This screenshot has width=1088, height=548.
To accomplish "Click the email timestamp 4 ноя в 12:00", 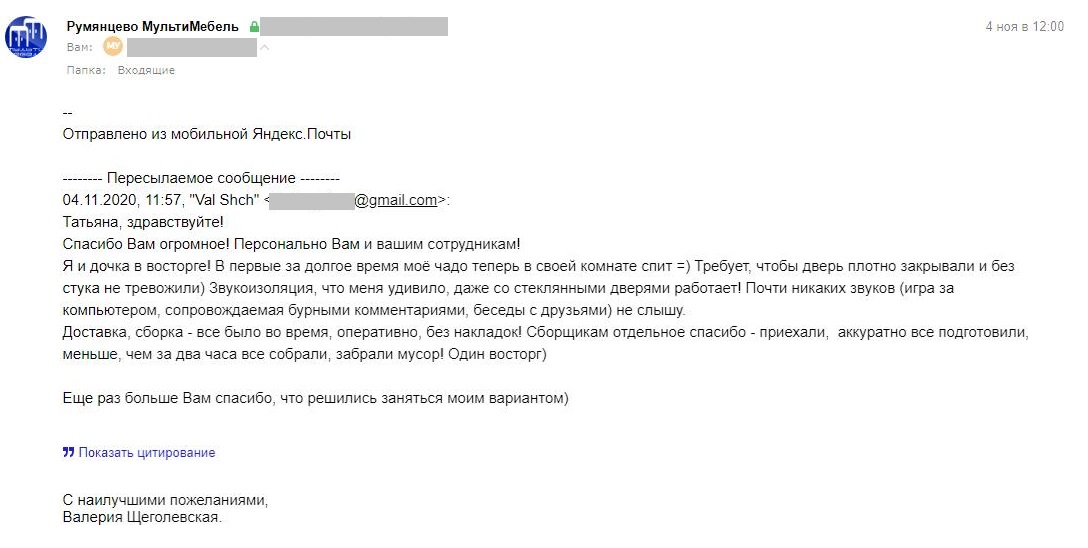I will [1024, 27].
